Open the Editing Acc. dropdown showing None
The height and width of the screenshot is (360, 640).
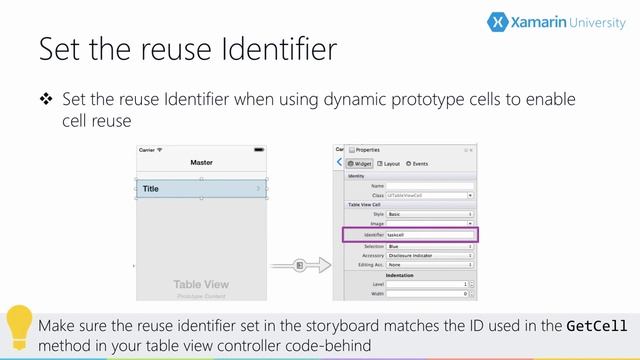pos(430,265)
